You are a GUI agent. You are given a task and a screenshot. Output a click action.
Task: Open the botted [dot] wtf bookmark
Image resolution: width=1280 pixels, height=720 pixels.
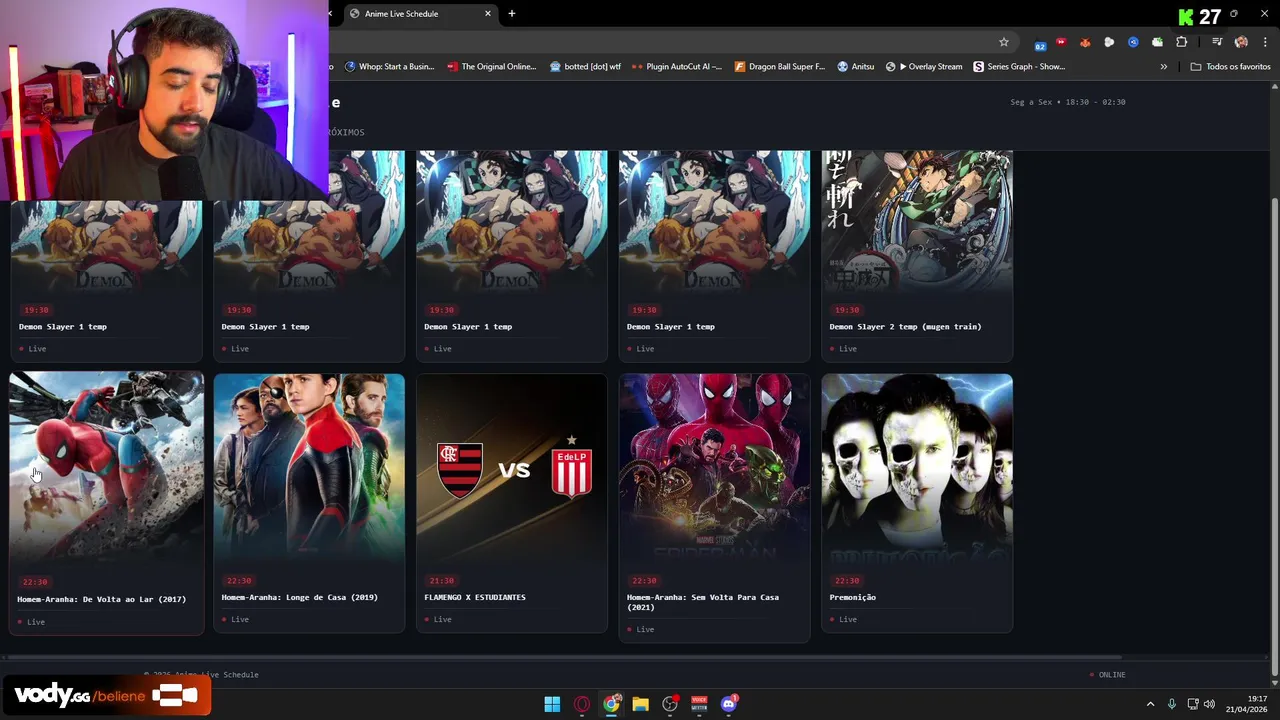pyautogui.click(x=585, y=67)
